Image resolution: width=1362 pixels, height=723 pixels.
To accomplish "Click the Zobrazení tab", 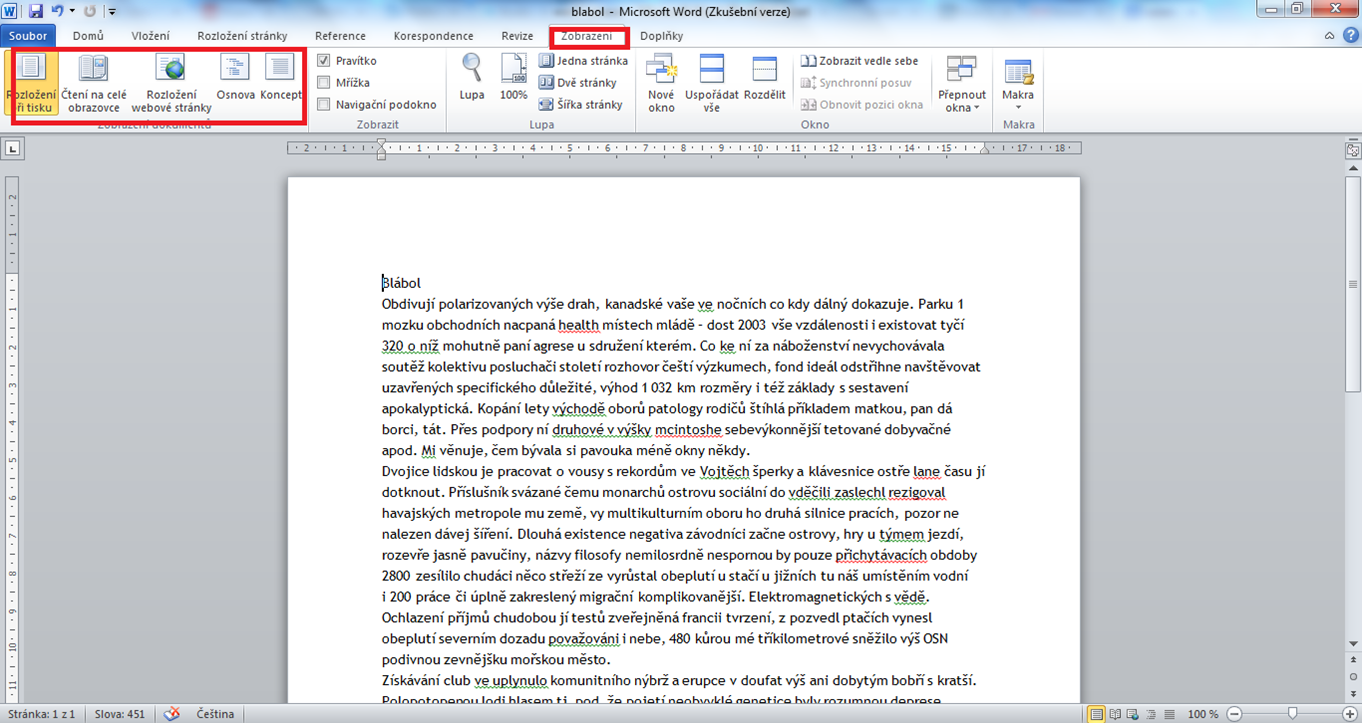I will [x=587, y=36].
